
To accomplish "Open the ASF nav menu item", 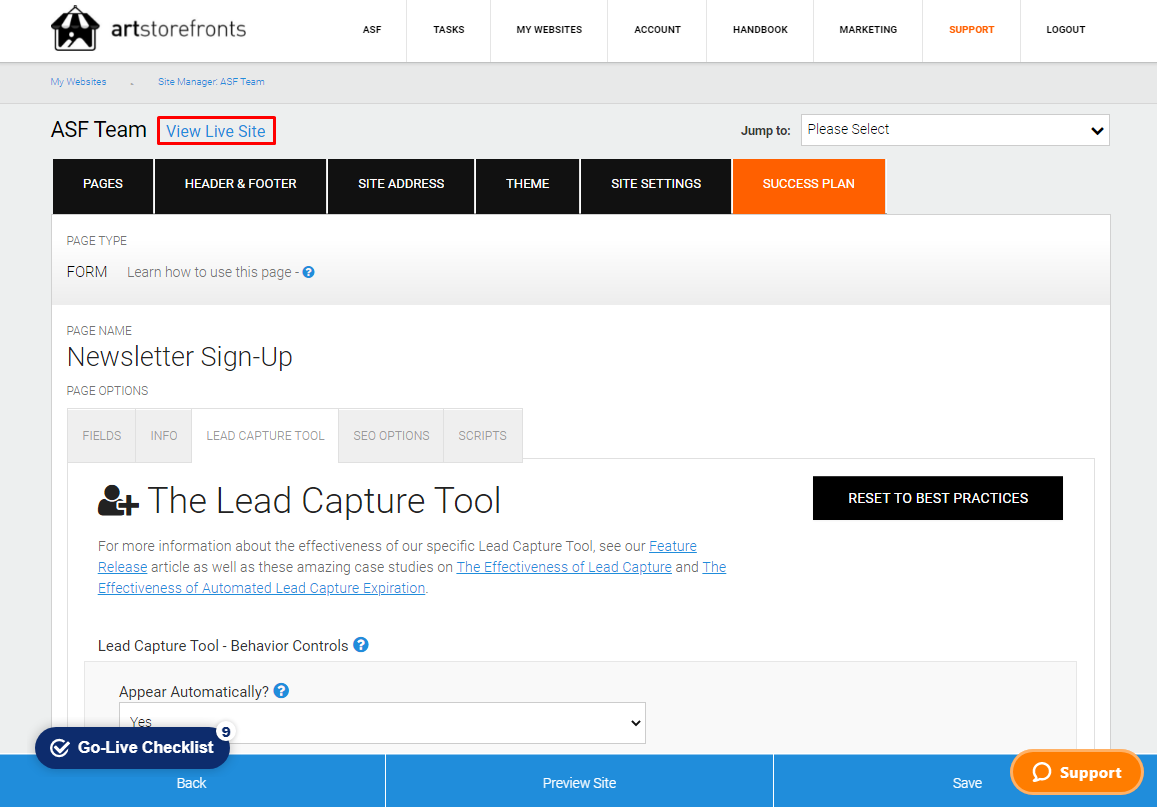I will point(372,30).
